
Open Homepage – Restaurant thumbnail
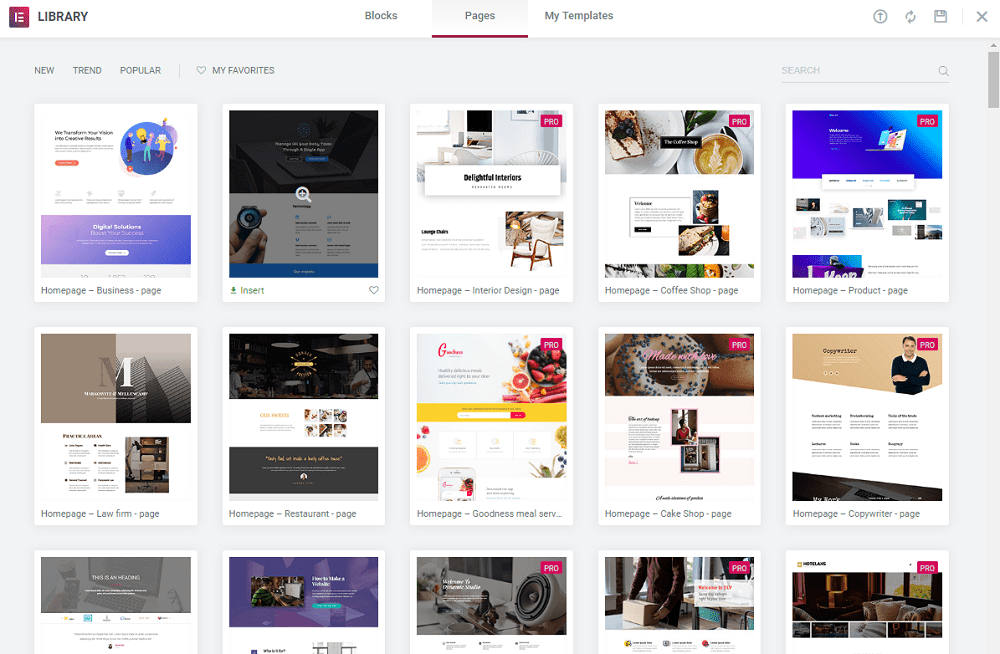coord(304,417)
